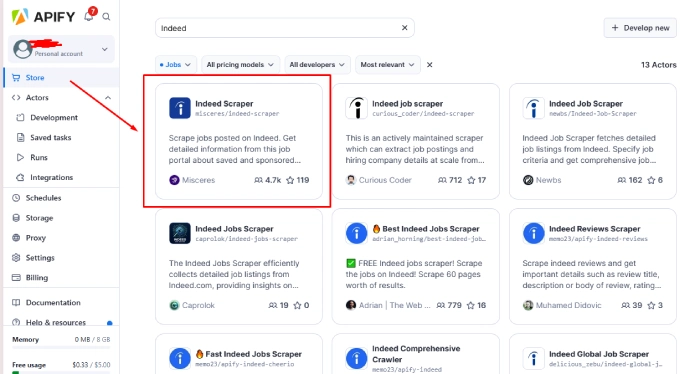700x374 pixels.
Task: Click the Documentation book icon
Action: [x=16, y=303]
